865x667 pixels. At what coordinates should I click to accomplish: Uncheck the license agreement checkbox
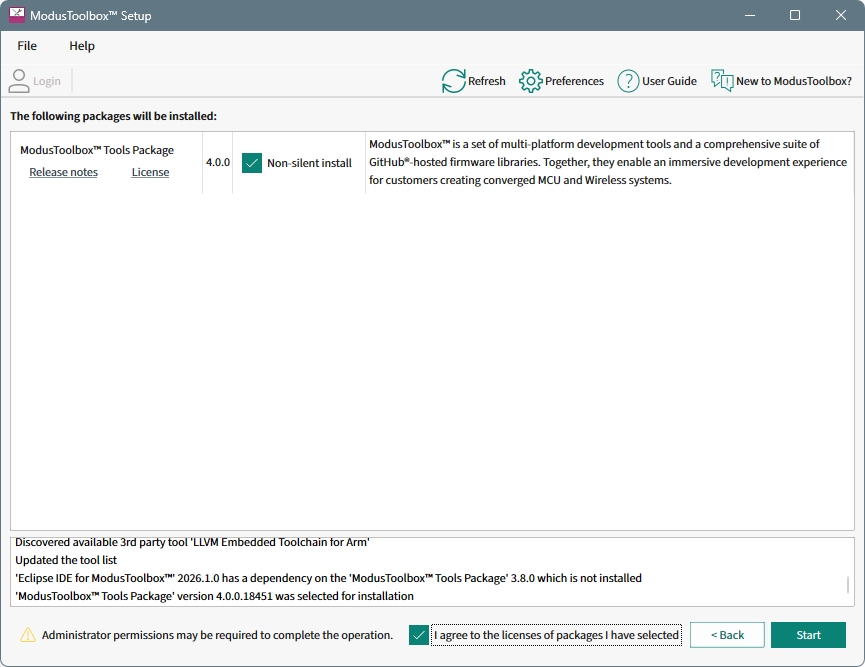419,635
